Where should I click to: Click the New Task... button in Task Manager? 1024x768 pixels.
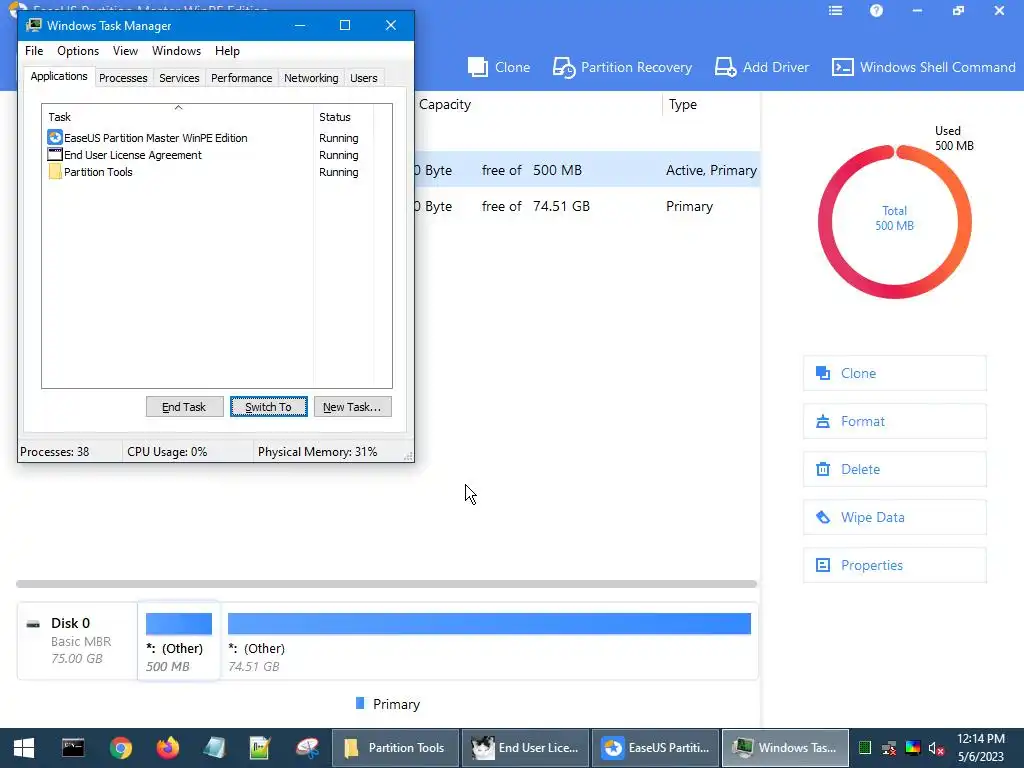(352, 407)
